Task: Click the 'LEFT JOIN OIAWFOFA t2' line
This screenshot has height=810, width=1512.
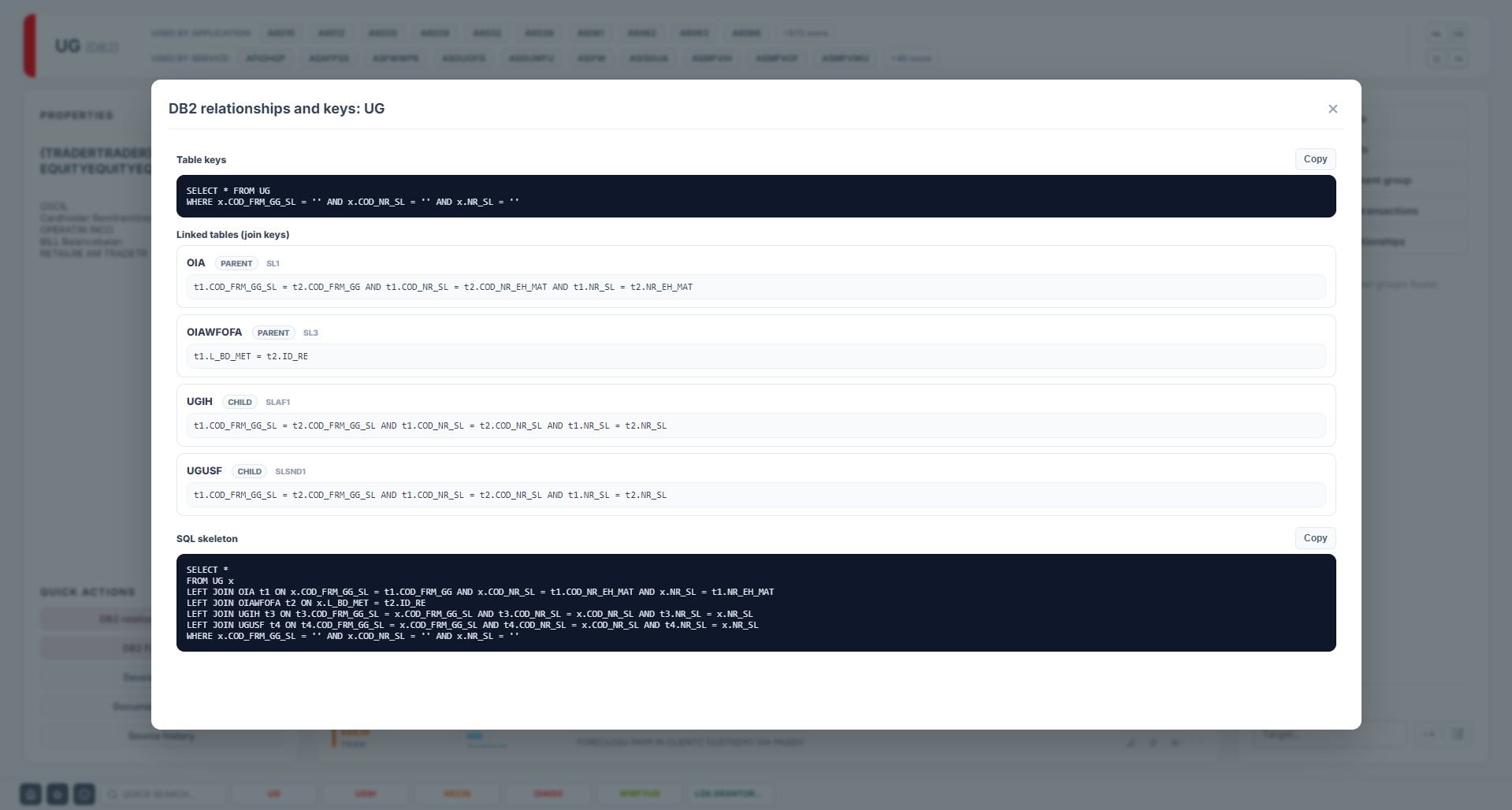Action: (306, 603)
